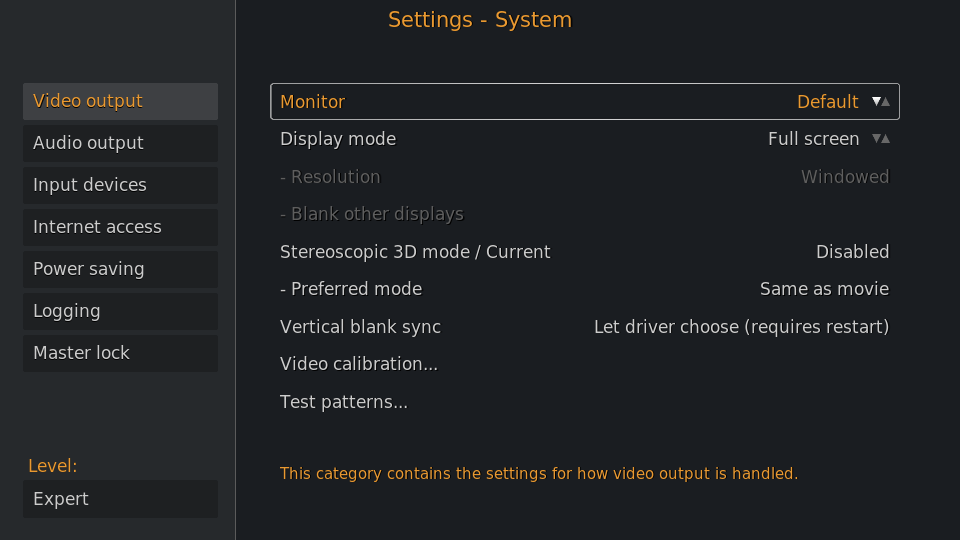Open Preferred mode Same as movie option
The height and width of the screenshot is (540, 960).
585,289
